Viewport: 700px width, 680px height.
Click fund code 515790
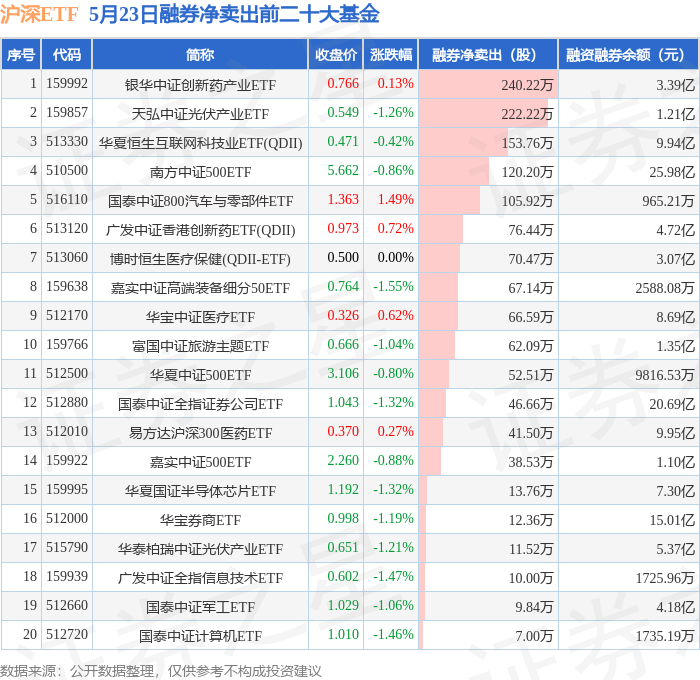click(x=67, y=548)
